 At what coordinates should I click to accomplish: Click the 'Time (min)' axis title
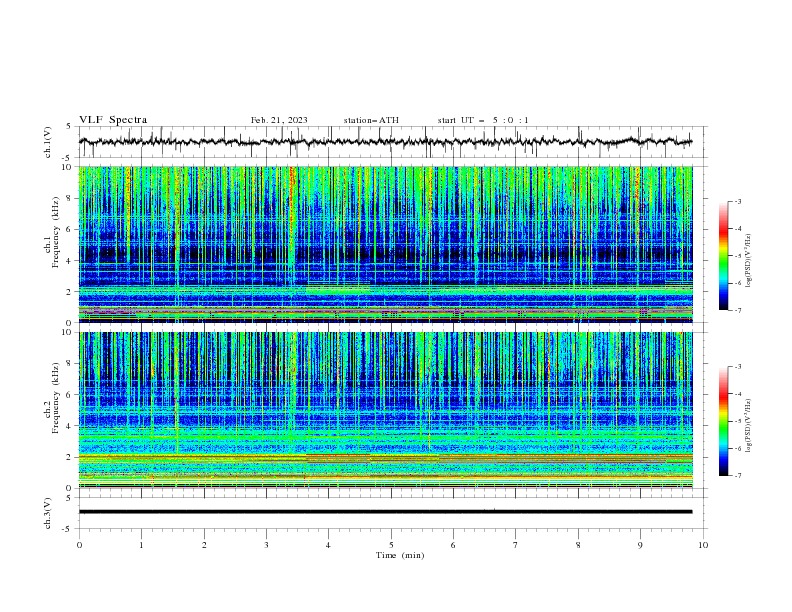[400, 555]
